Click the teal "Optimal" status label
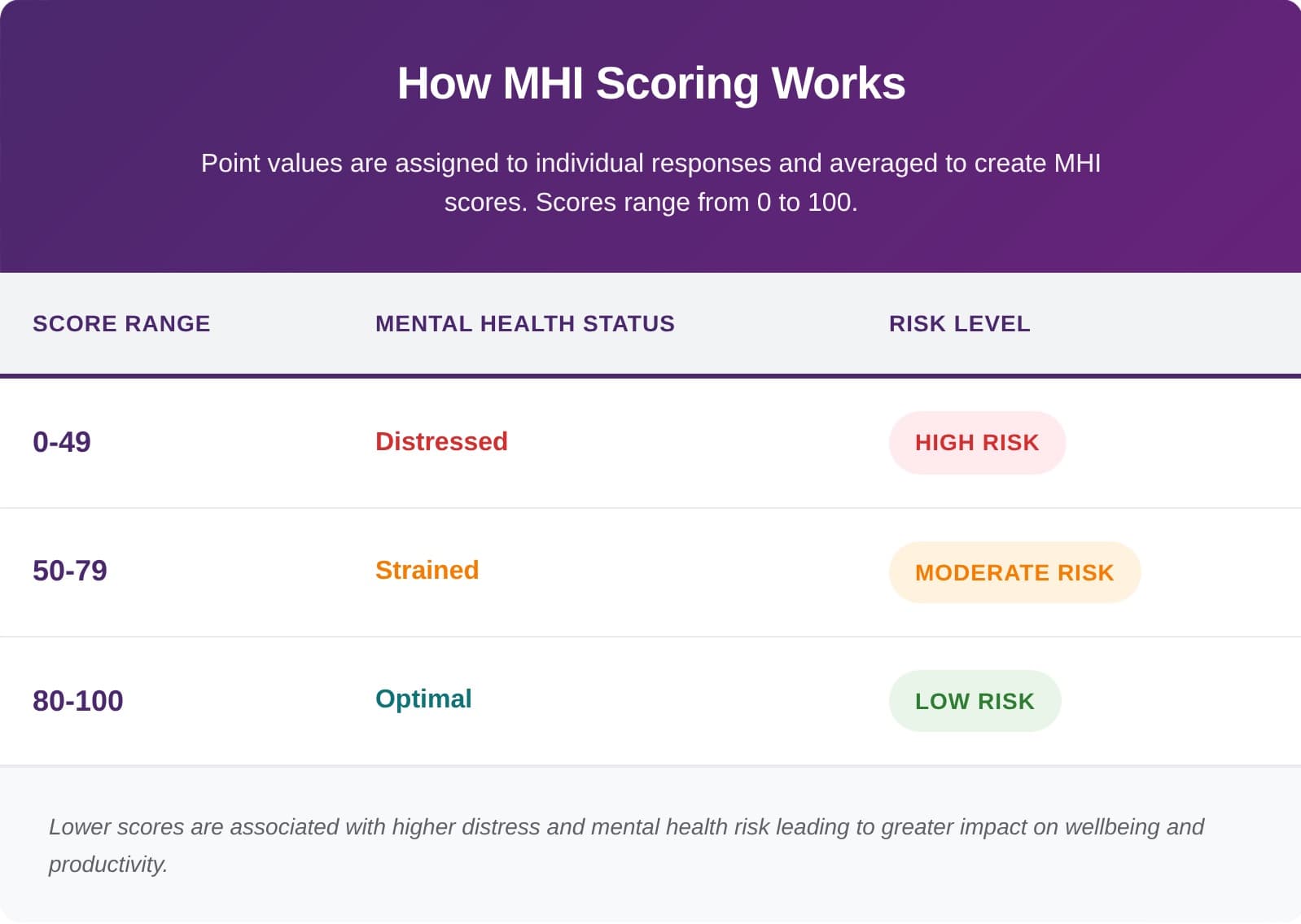1301x924 pixels. coord(423,698)
